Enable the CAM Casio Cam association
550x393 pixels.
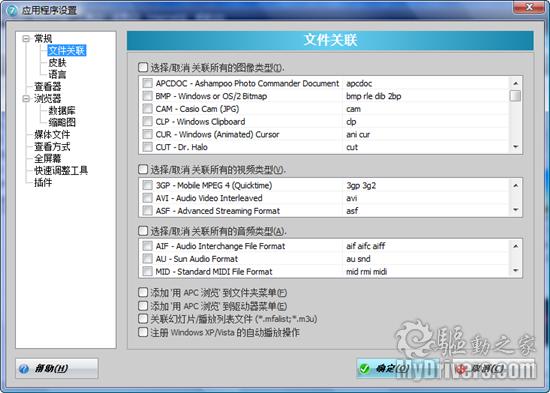(x=147, y=109)
